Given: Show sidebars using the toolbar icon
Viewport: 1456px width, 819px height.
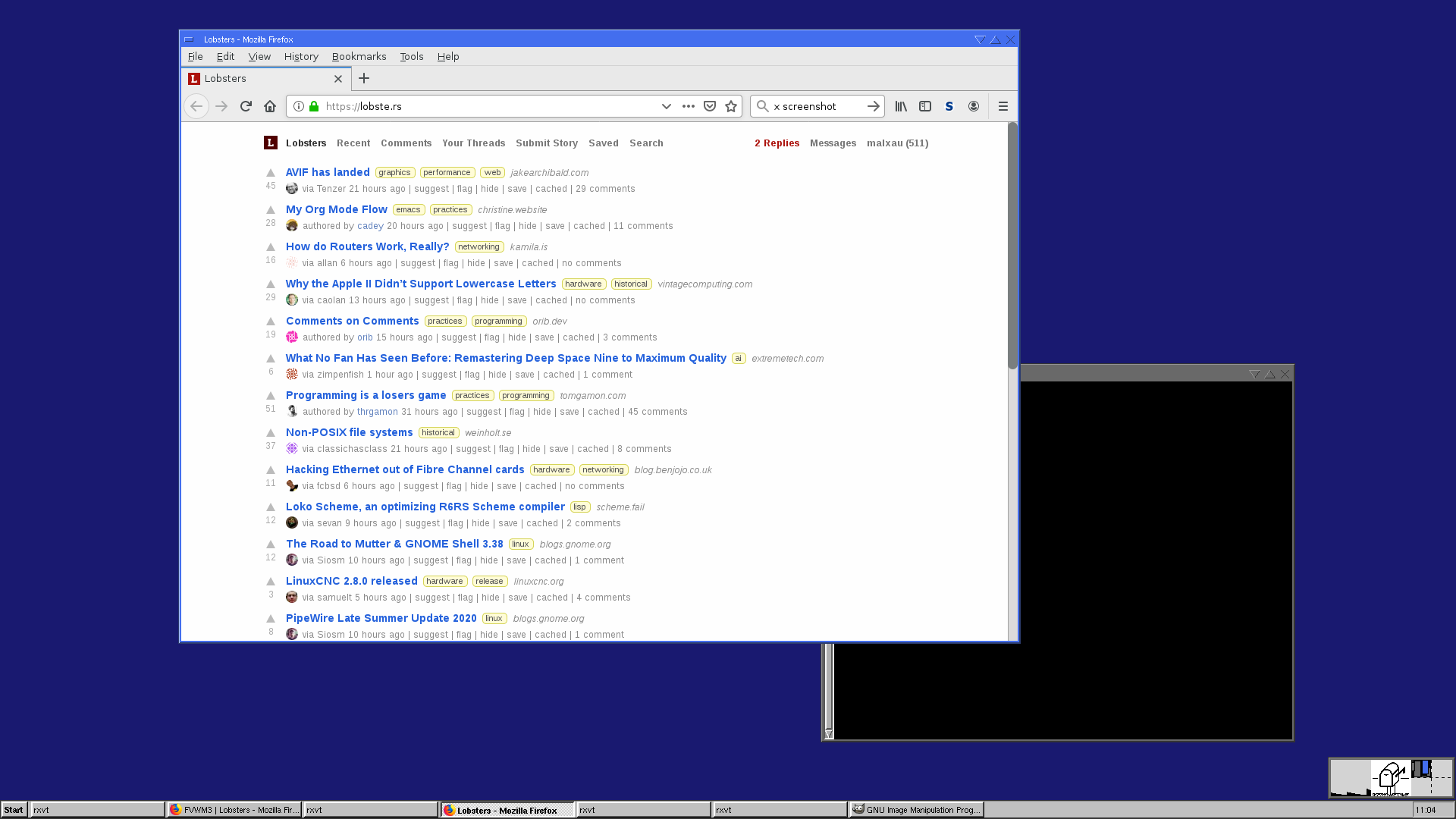Looking at the screenshot, I should pos(925,106).
